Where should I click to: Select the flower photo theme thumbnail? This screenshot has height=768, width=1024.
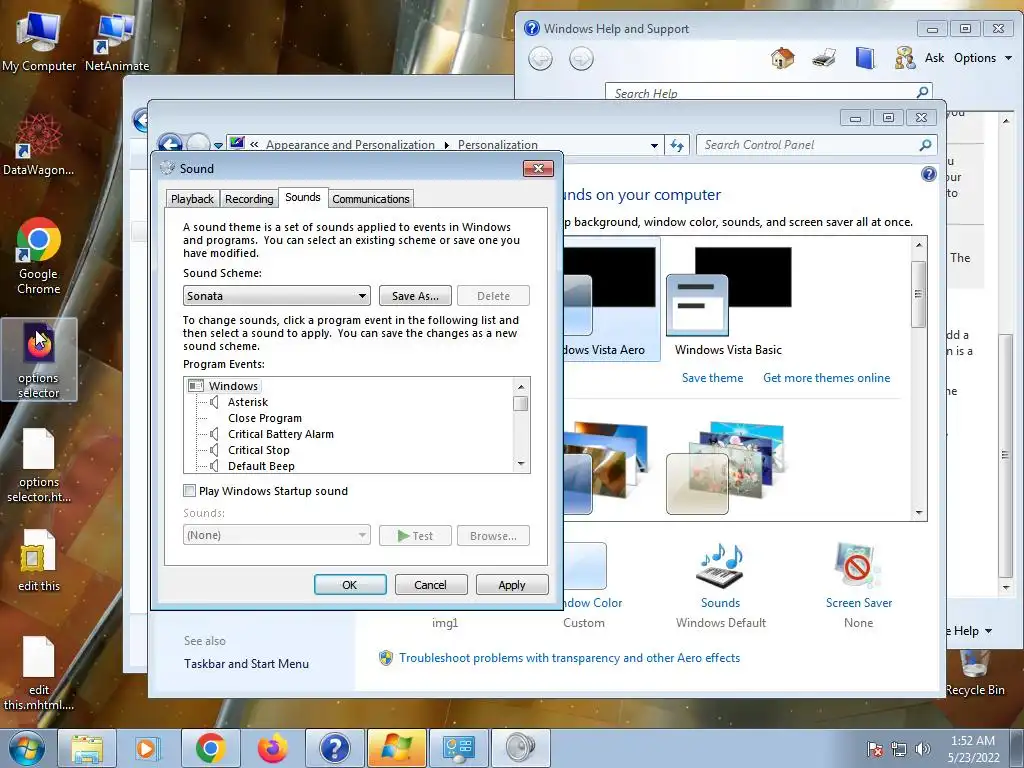point(725,468)
